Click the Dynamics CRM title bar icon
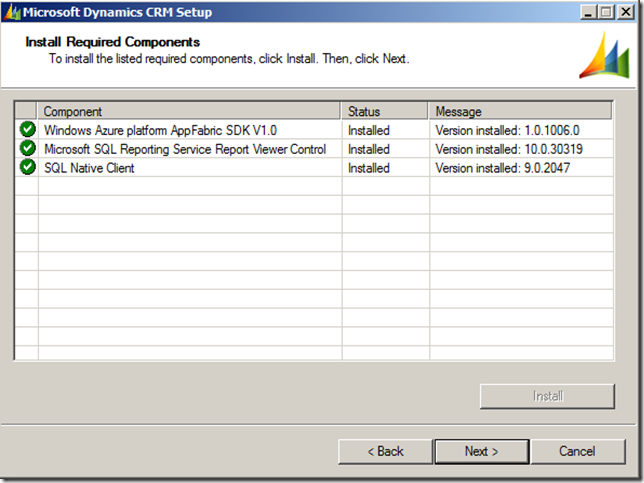This screenshot has width=644, height=483. pyautogui.click(x=12, y=12)
